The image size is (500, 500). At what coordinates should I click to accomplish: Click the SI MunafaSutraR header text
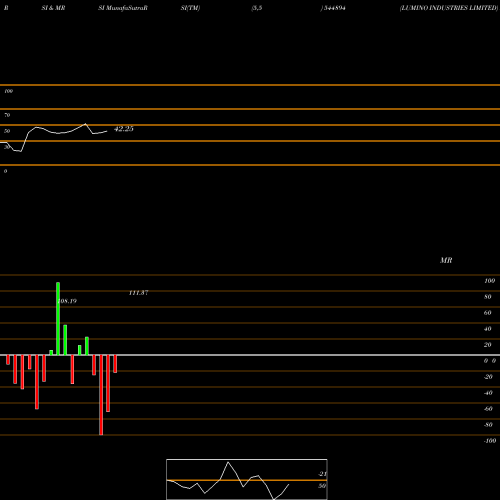[123, 8]
